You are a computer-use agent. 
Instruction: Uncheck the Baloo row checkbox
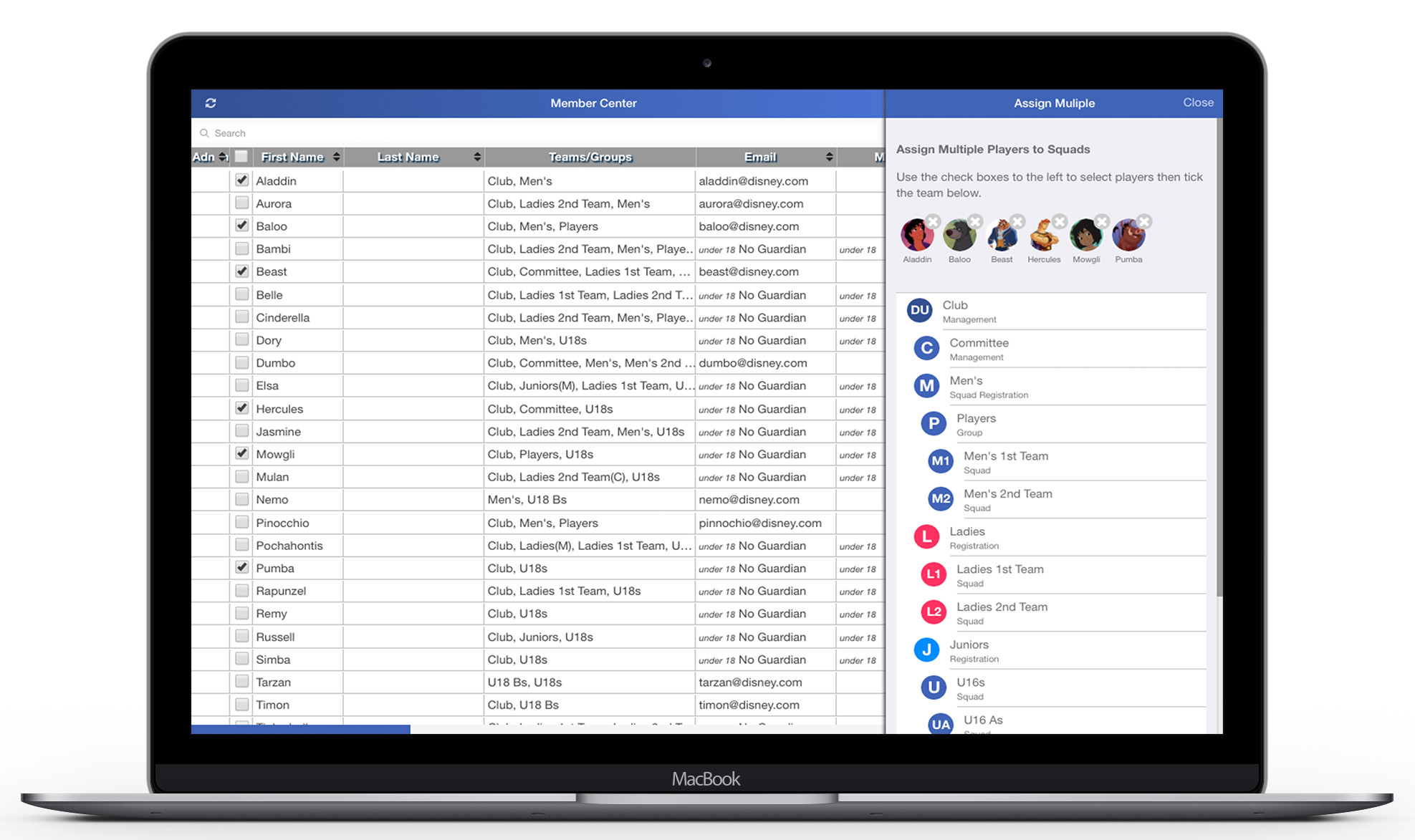pos(242,226)
